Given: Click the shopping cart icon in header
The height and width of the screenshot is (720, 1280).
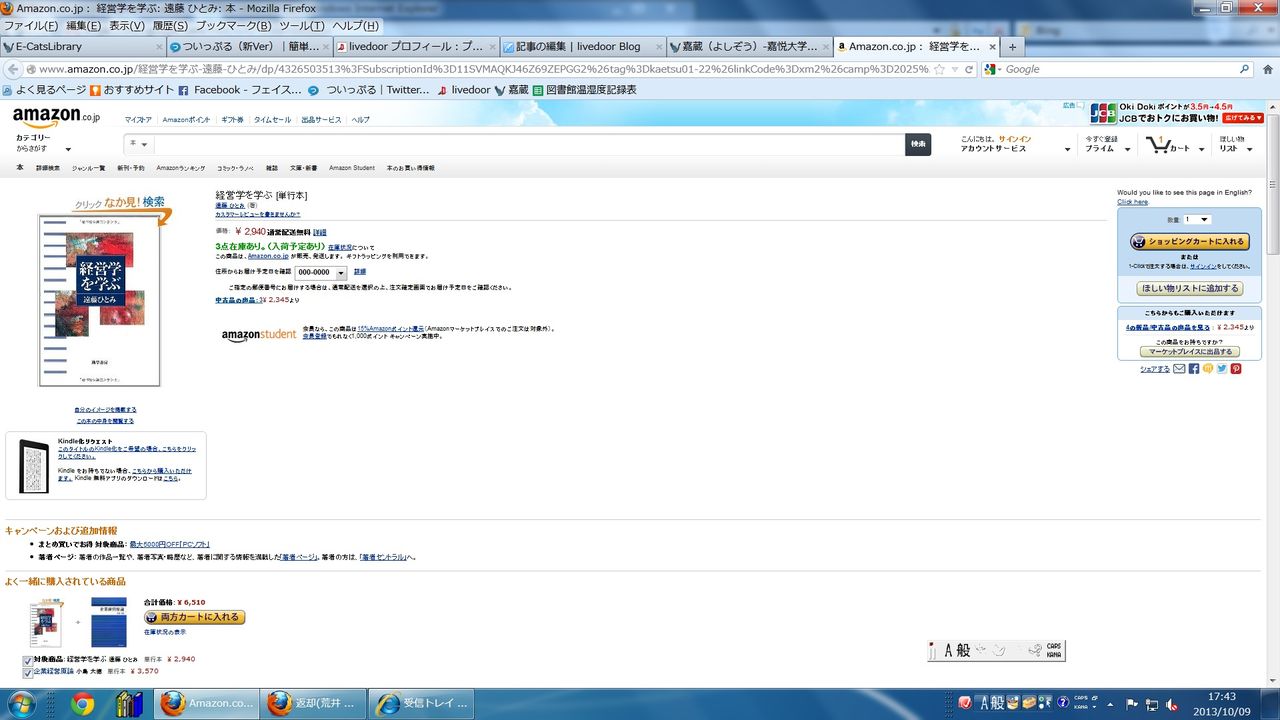Looking at the screenshot, I should click(x=1158, y=145).
